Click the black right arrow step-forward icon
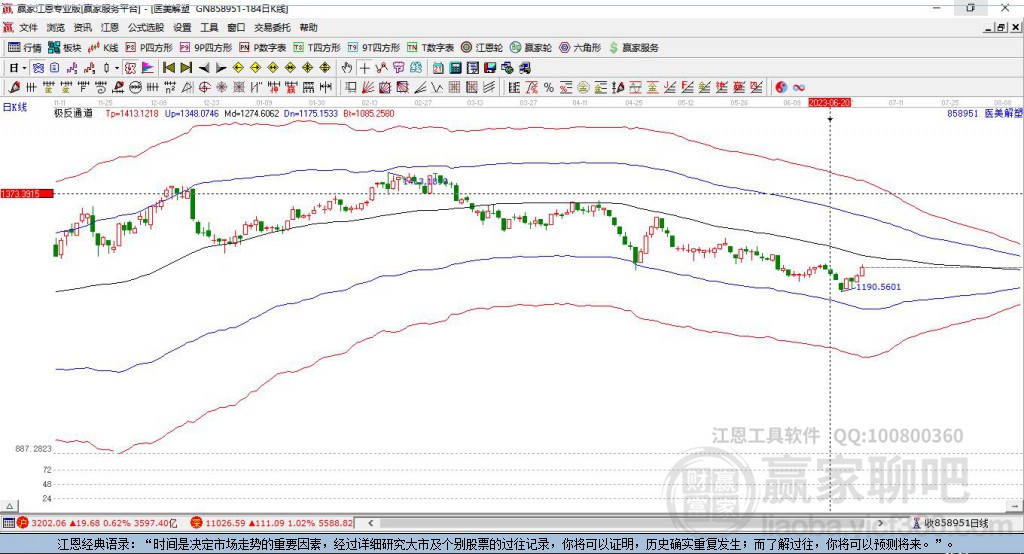The width and height of the screenshot is (1024, 554). tap(221, 68)
